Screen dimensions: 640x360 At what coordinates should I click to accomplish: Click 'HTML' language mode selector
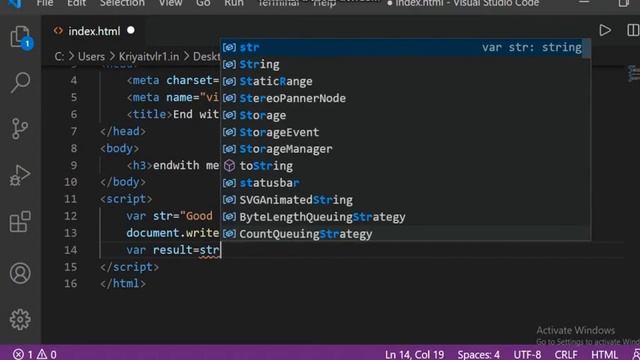tap(604, 354)
